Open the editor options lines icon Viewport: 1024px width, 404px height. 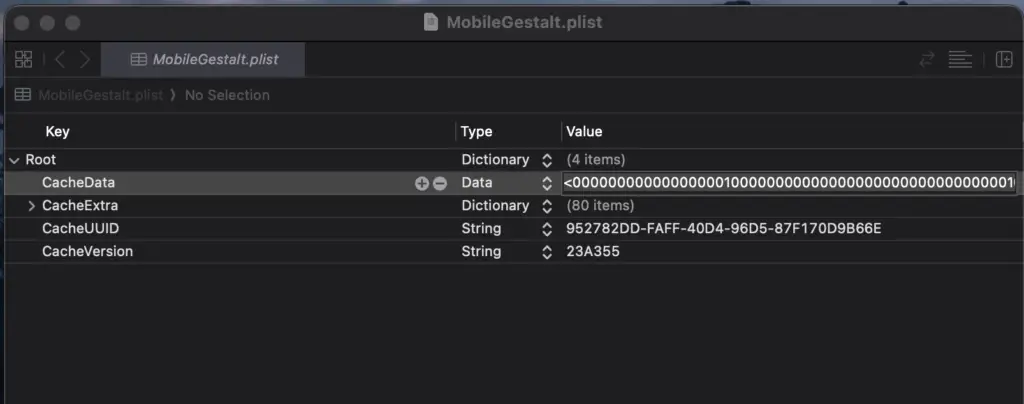coord(960,59)
